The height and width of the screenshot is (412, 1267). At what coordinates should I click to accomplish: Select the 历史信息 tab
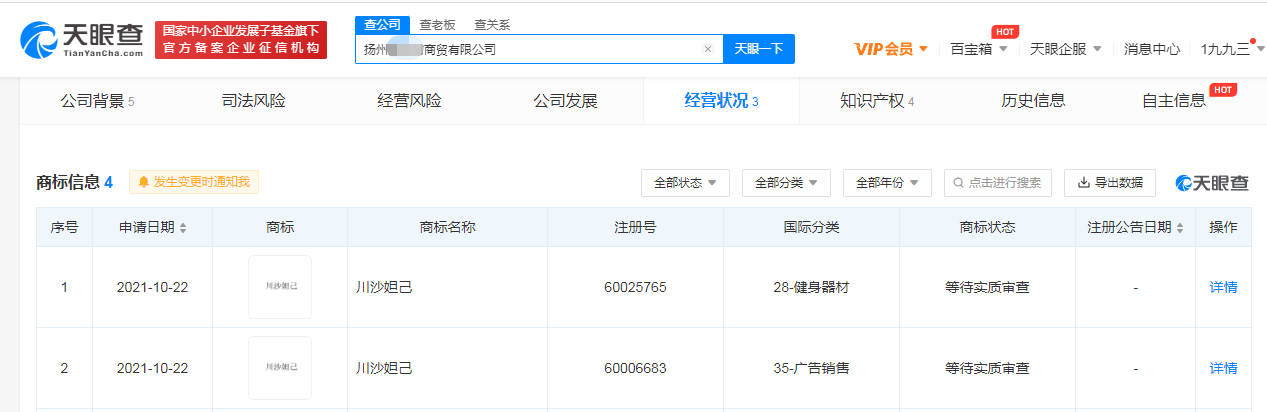(1033, 101)
